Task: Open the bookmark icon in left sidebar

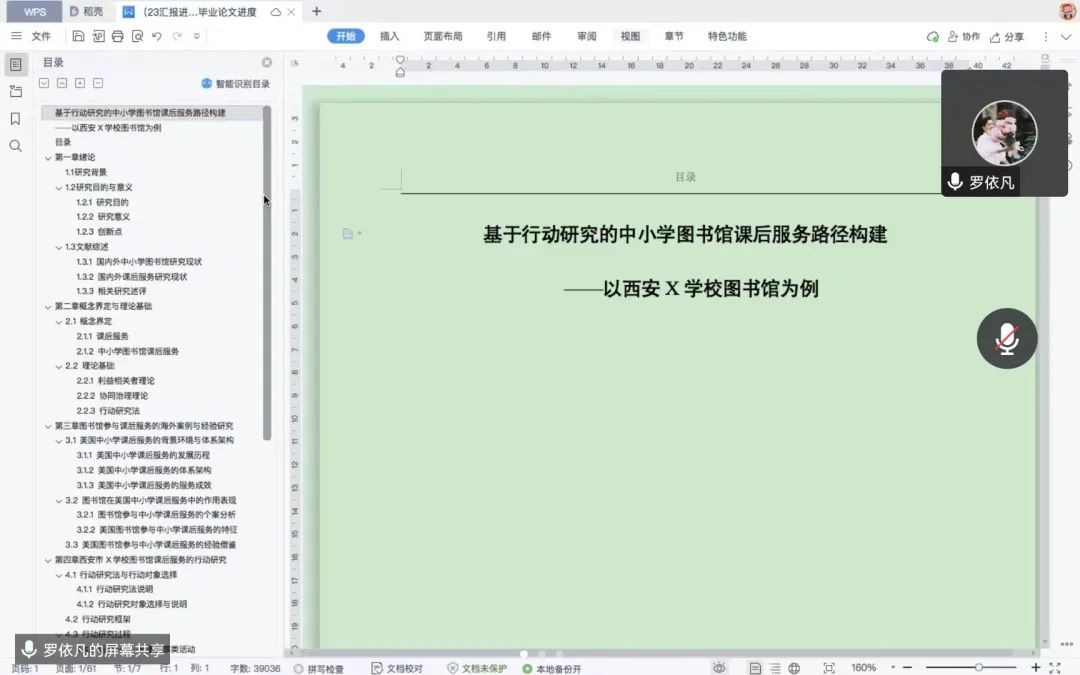Action: tap(15, 119)
